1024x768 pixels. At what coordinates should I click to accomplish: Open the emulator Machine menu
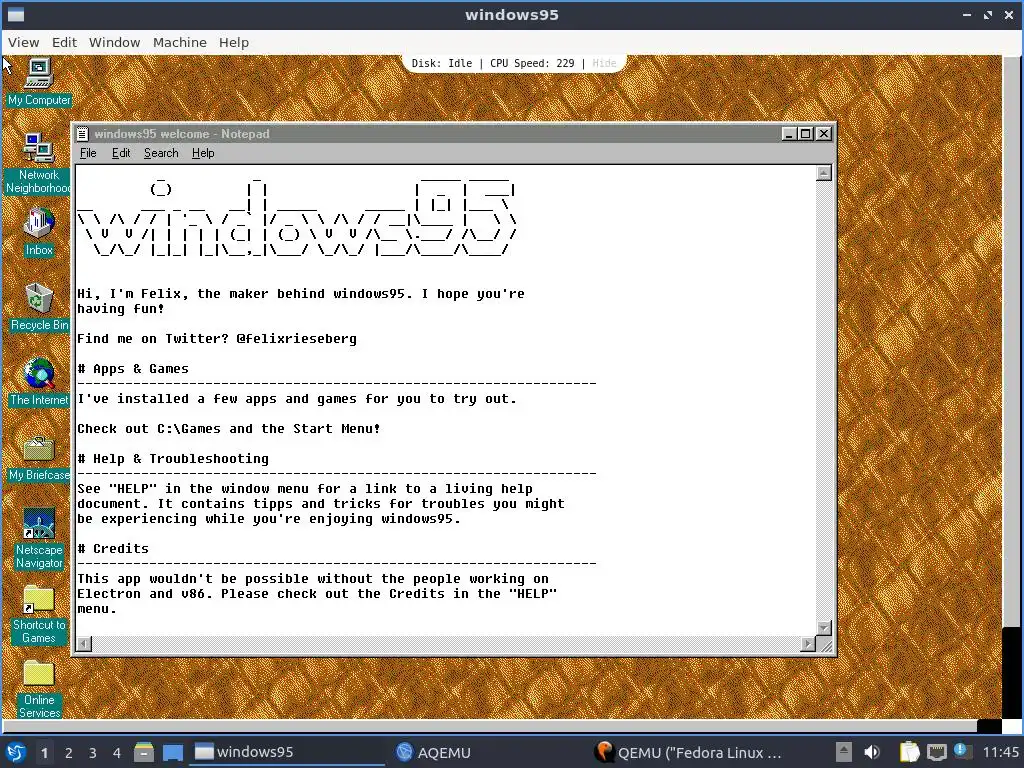(180, 42)
